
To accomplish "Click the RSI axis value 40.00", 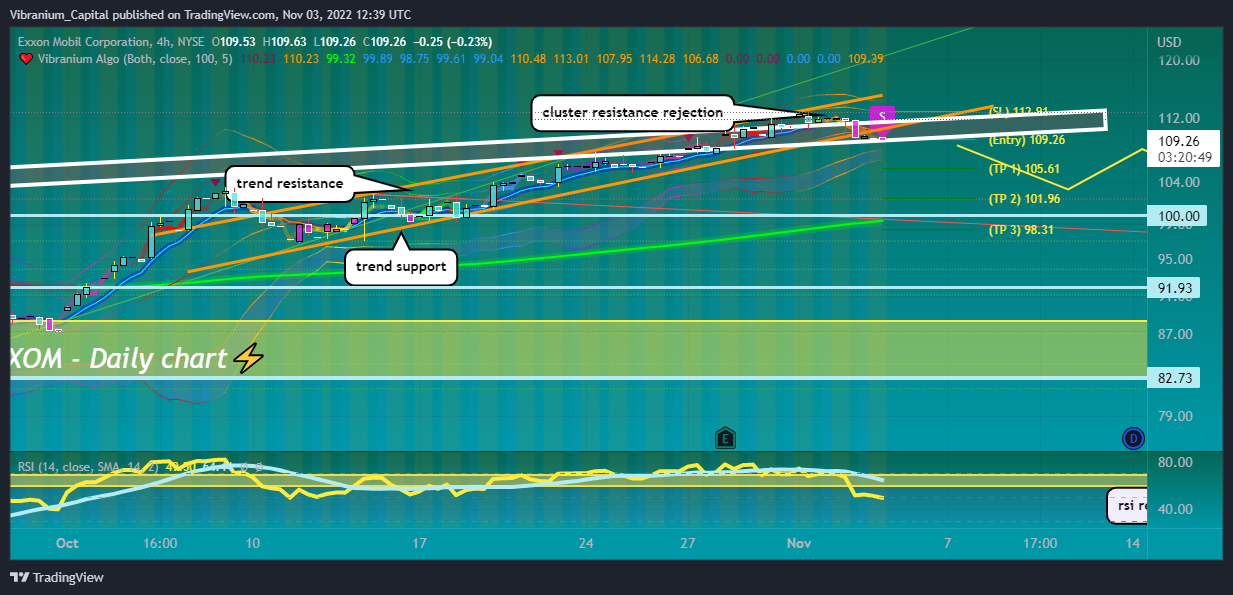I will 1175,509.
